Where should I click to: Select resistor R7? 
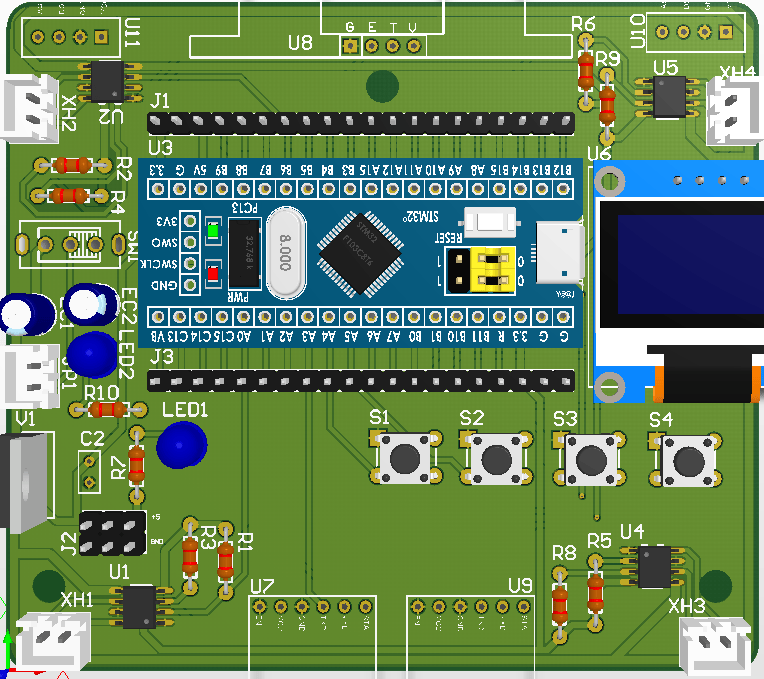[x=136, y=465]
